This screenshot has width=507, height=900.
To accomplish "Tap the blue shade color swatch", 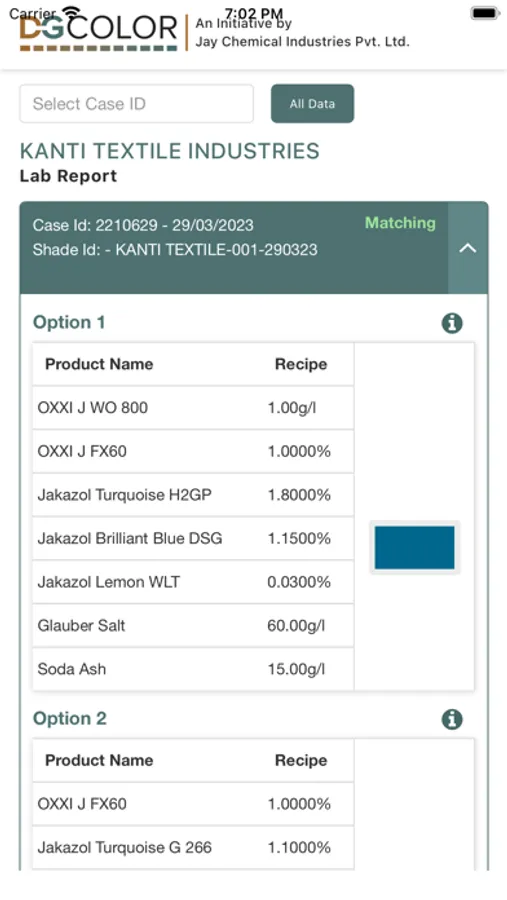I will [415, 548].
